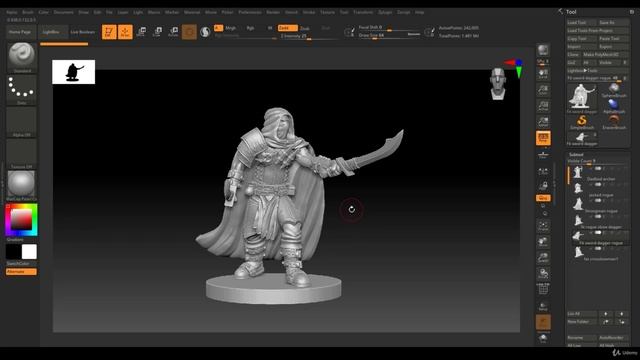
Task: Open the Color menu
Action: pos(43,12)
